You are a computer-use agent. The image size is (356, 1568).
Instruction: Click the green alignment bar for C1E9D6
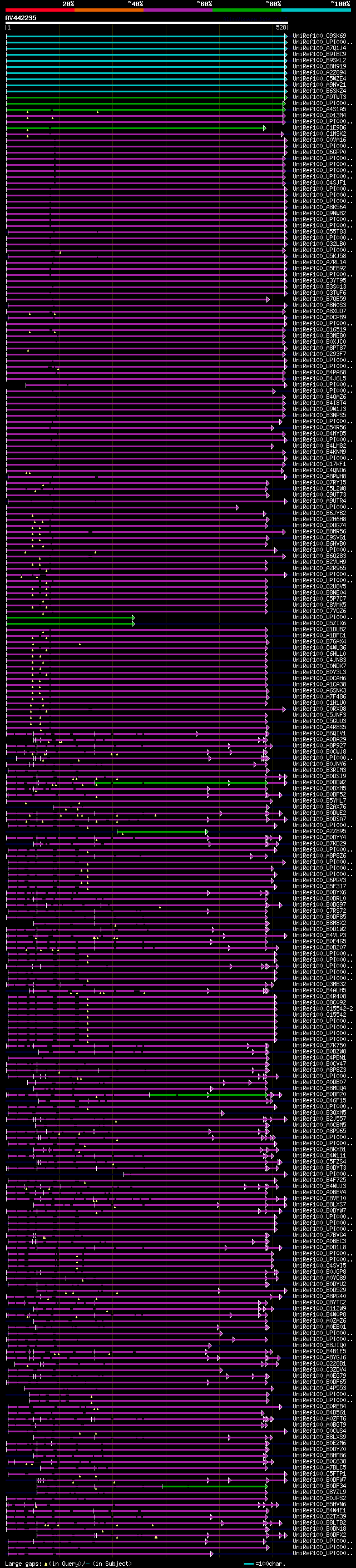tap(136, 128)
